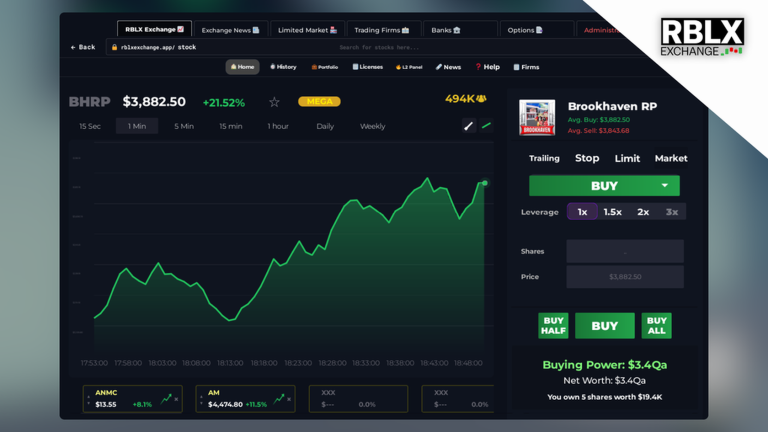Select the 5 Min chart interval

tap(184, 126)
